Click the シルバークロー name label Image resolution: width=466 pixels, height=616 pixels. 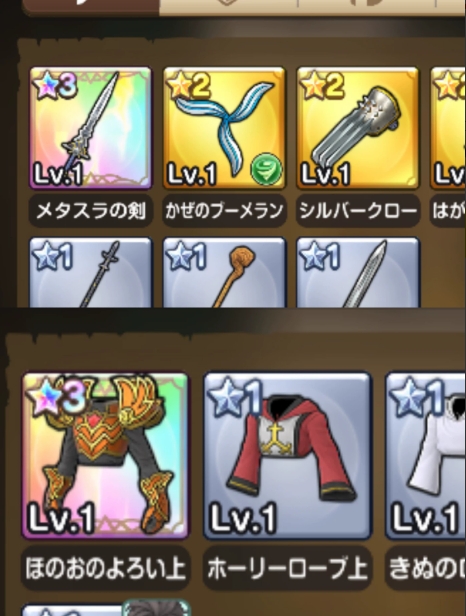pos(358,211)
